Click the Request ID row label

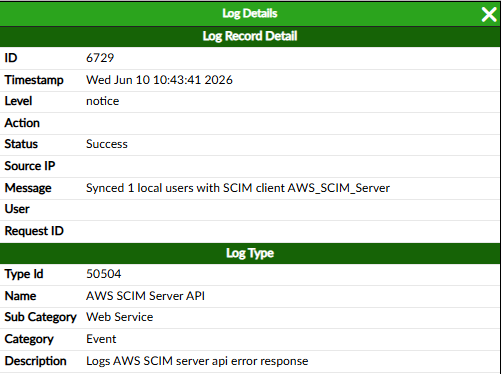[34, 231]
